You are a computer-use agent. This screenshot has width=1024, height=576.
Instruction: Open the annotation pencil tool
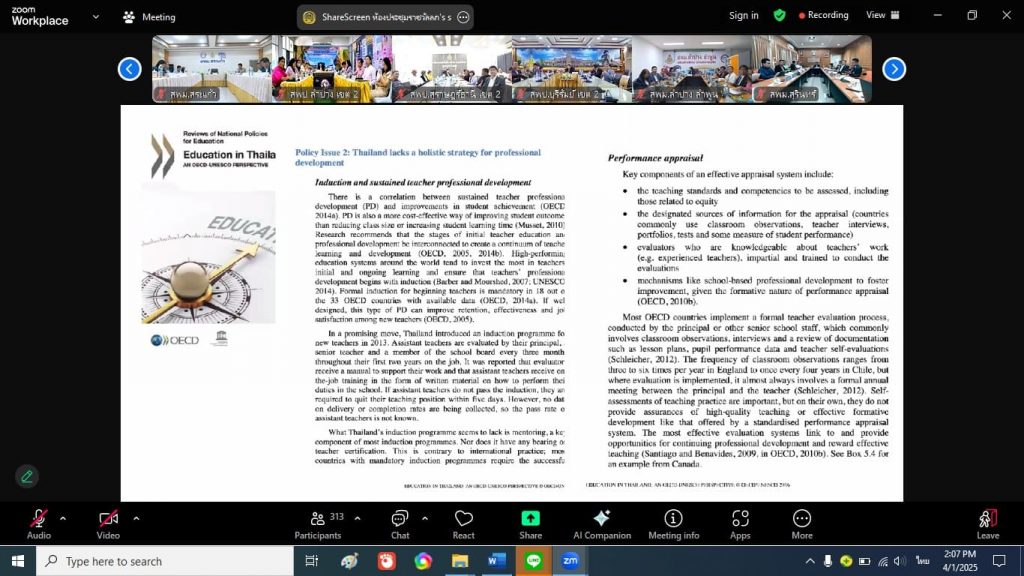coord(27,477)
